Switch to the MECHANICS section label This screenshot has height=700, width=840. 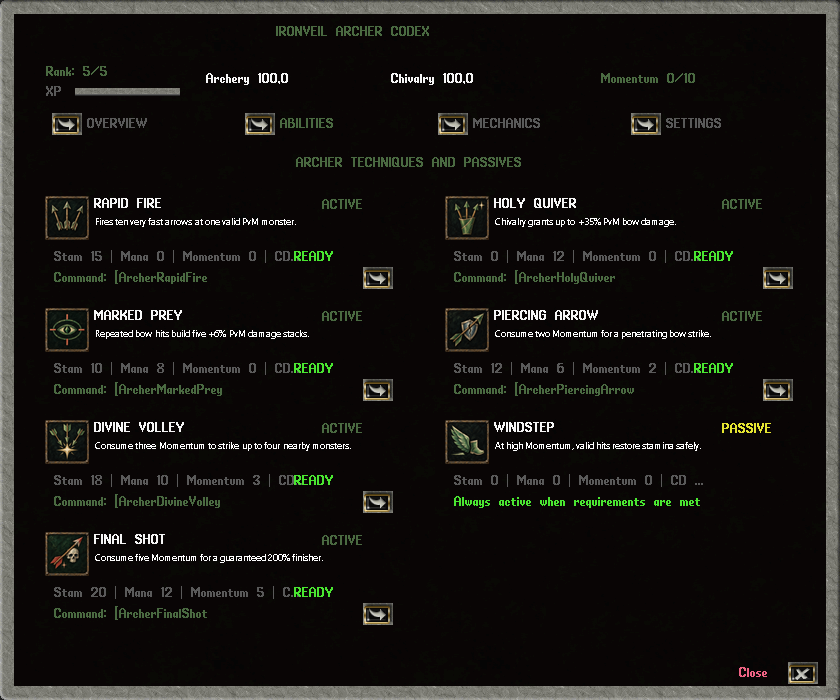tap(506, 123)
